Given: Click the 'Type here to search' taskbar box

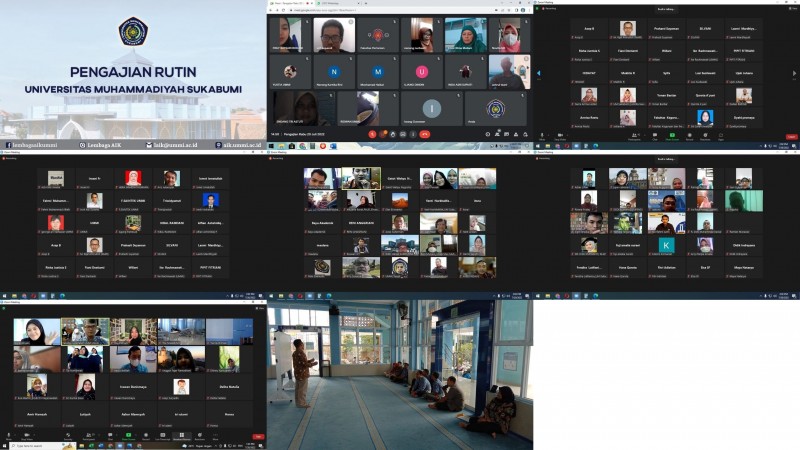Looking at the screenshot, I should point(42,446).
